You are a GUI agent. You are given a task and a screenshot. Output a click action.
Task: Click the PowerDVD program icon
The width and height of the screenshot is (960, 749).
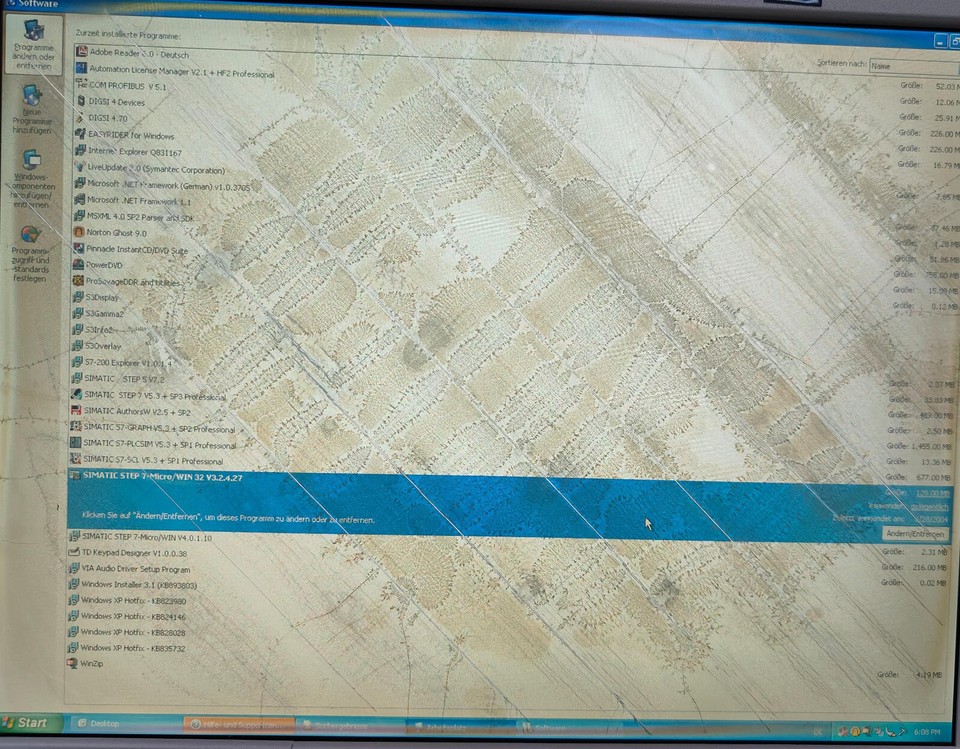click(x=77, y=265)
